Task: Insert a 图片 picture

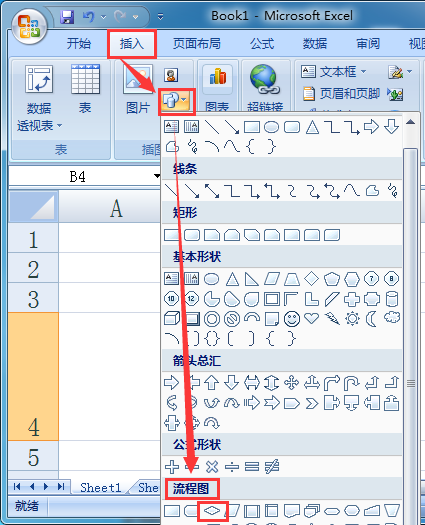Action: coord(138,89)
